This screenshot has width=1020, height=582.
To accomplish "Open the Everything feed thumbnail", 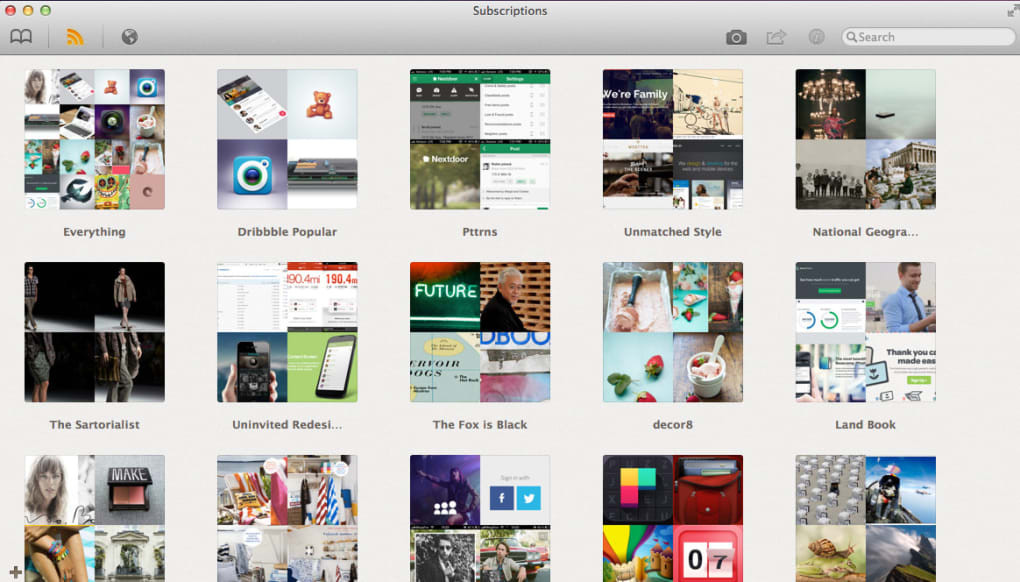I will [x=94, y=139].
